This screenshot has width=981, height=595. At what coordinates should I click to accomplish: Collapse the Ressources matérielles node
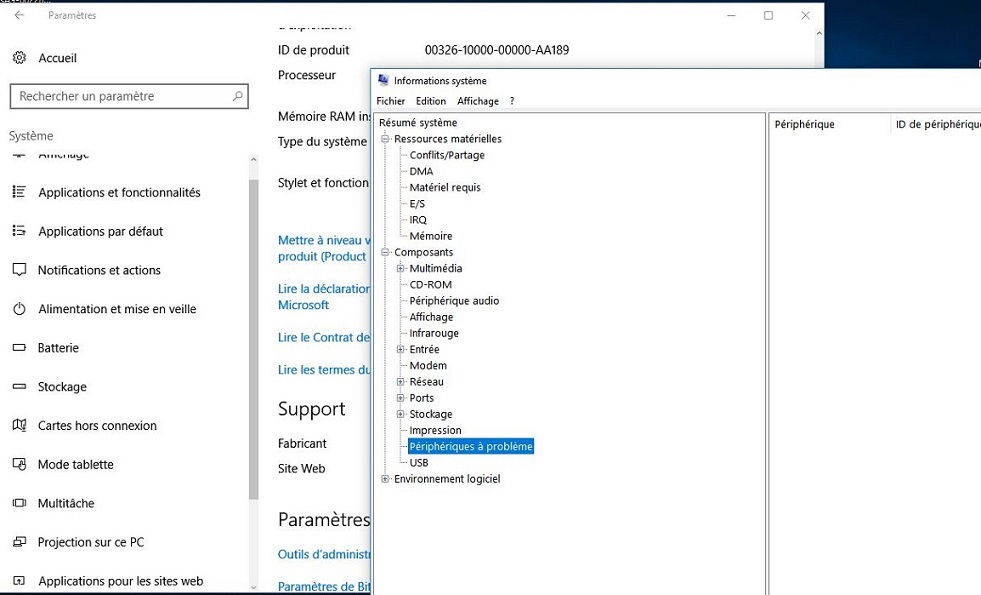tap(385, 139)
